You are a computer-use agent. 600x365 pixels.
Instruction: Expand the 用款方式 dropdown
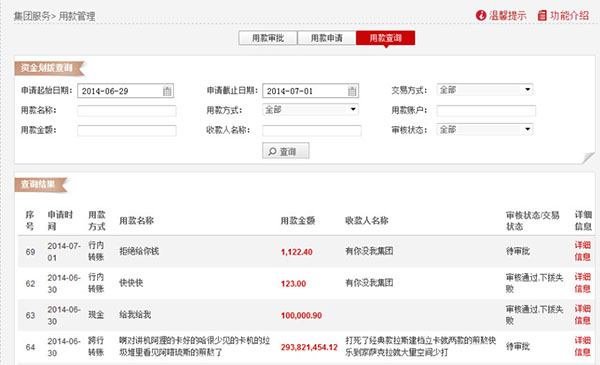pyautogui.click(x=310, y=110)
